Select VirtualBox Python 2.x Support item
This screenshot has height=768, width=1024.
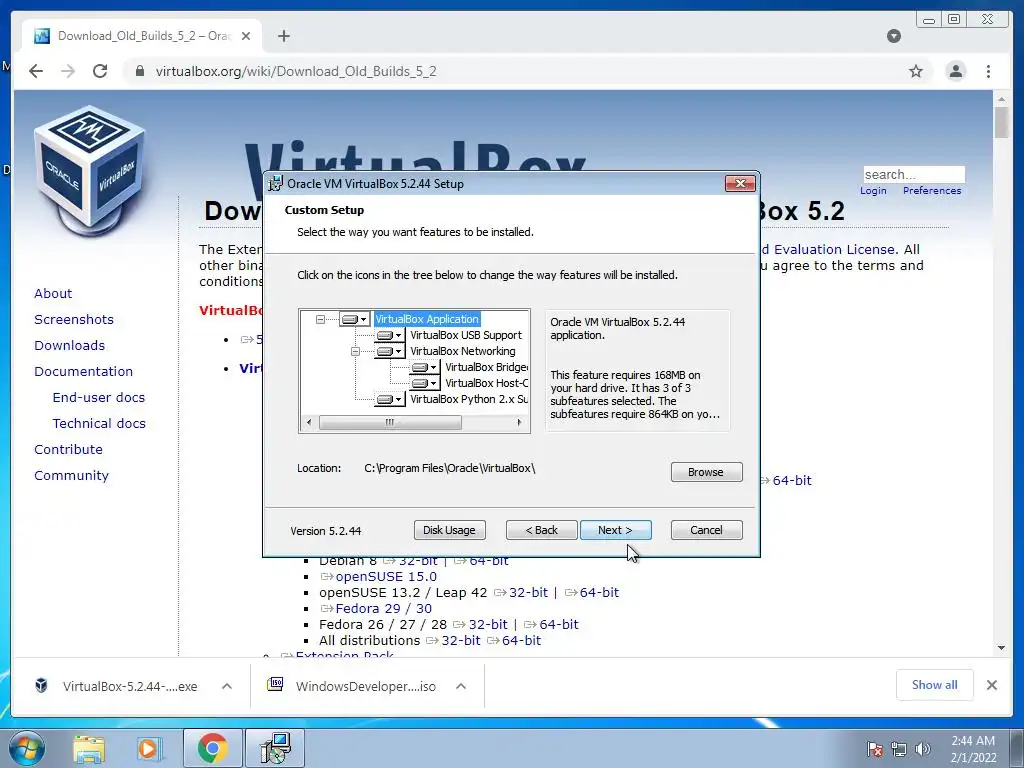469,399
